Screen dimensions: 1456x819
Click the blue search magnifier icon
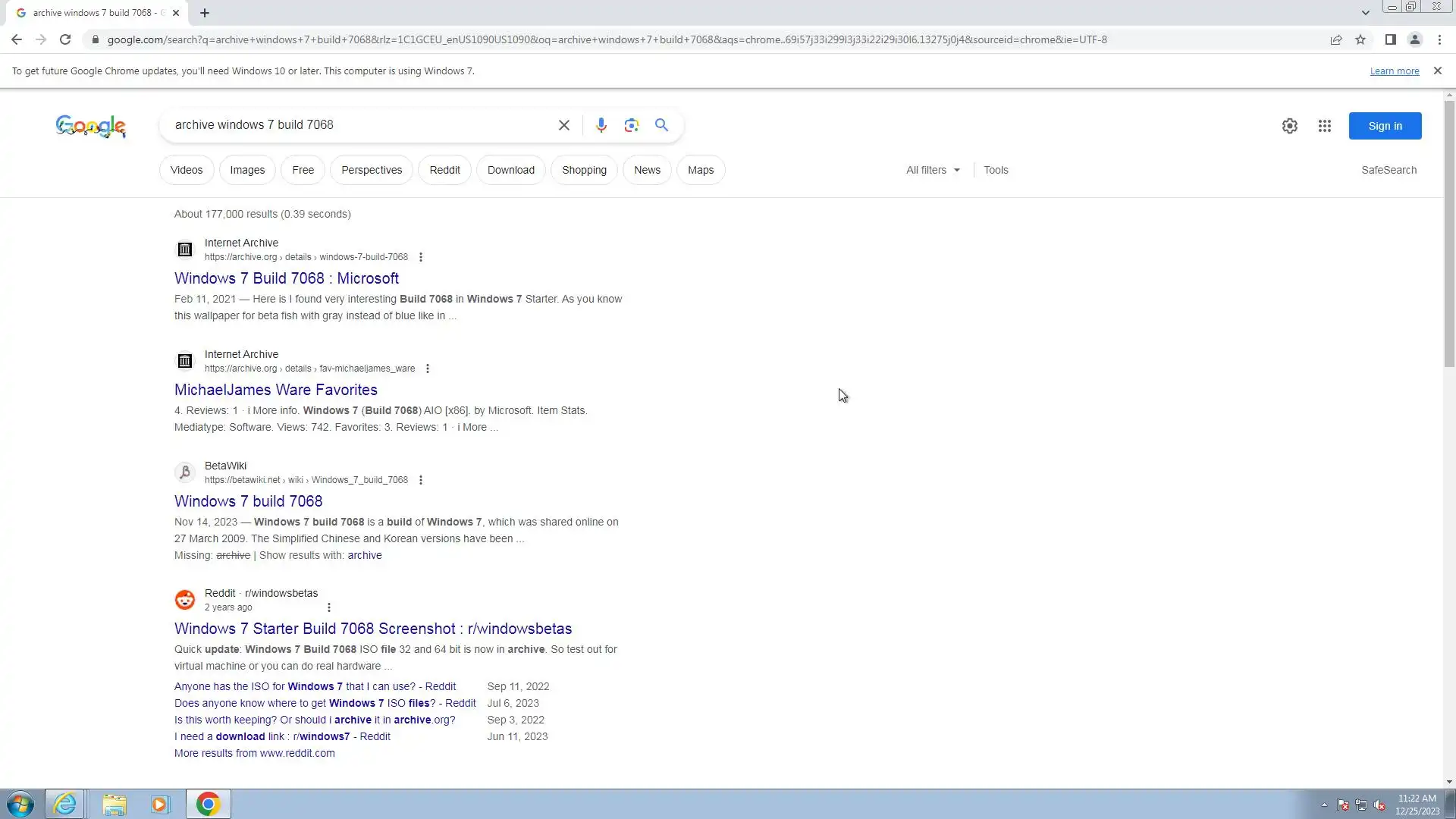(661, 125)
